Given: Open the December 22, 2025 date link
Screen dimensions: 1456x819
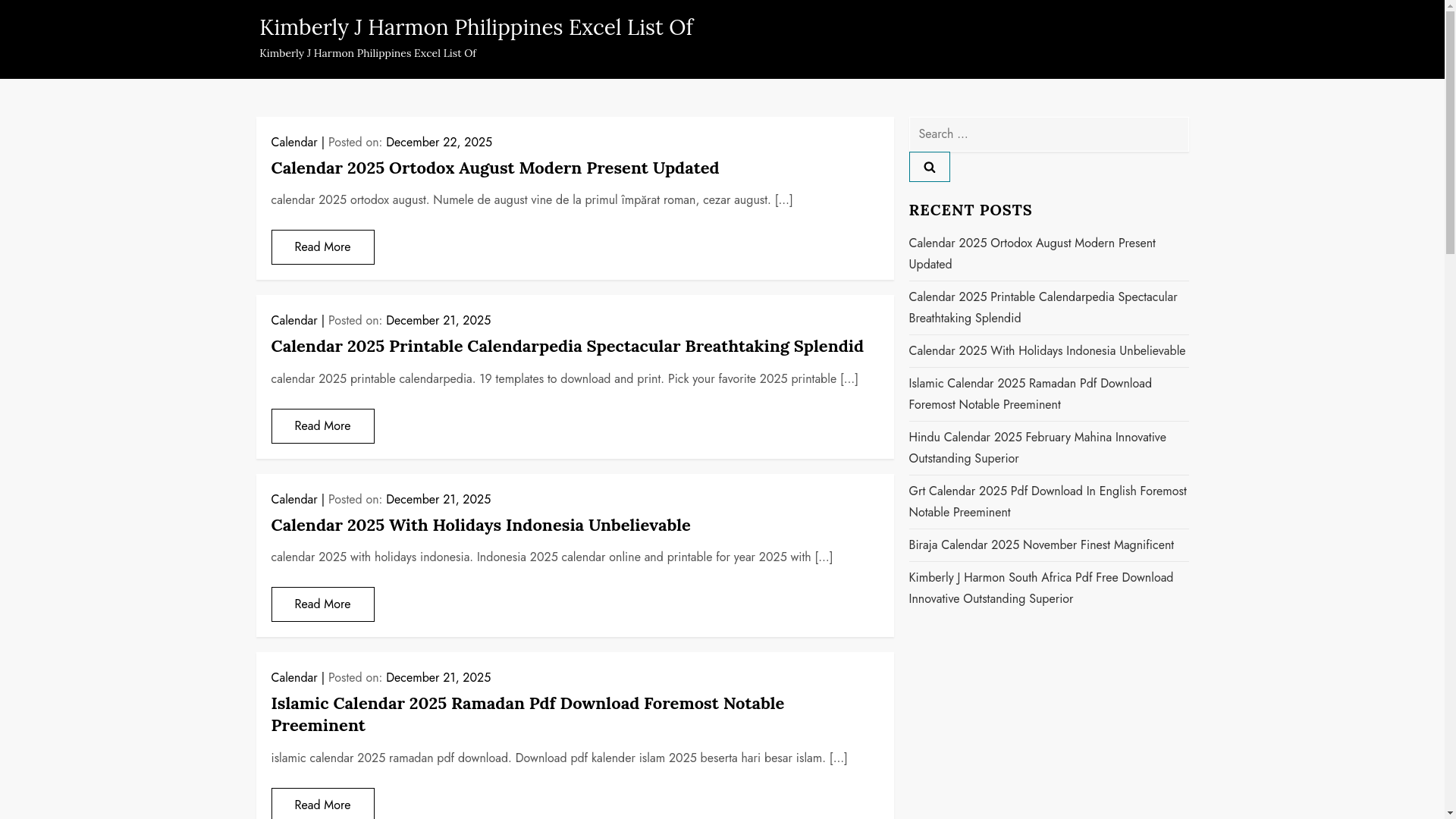Looking at the screenshot, I should click(x=439, y=142).
